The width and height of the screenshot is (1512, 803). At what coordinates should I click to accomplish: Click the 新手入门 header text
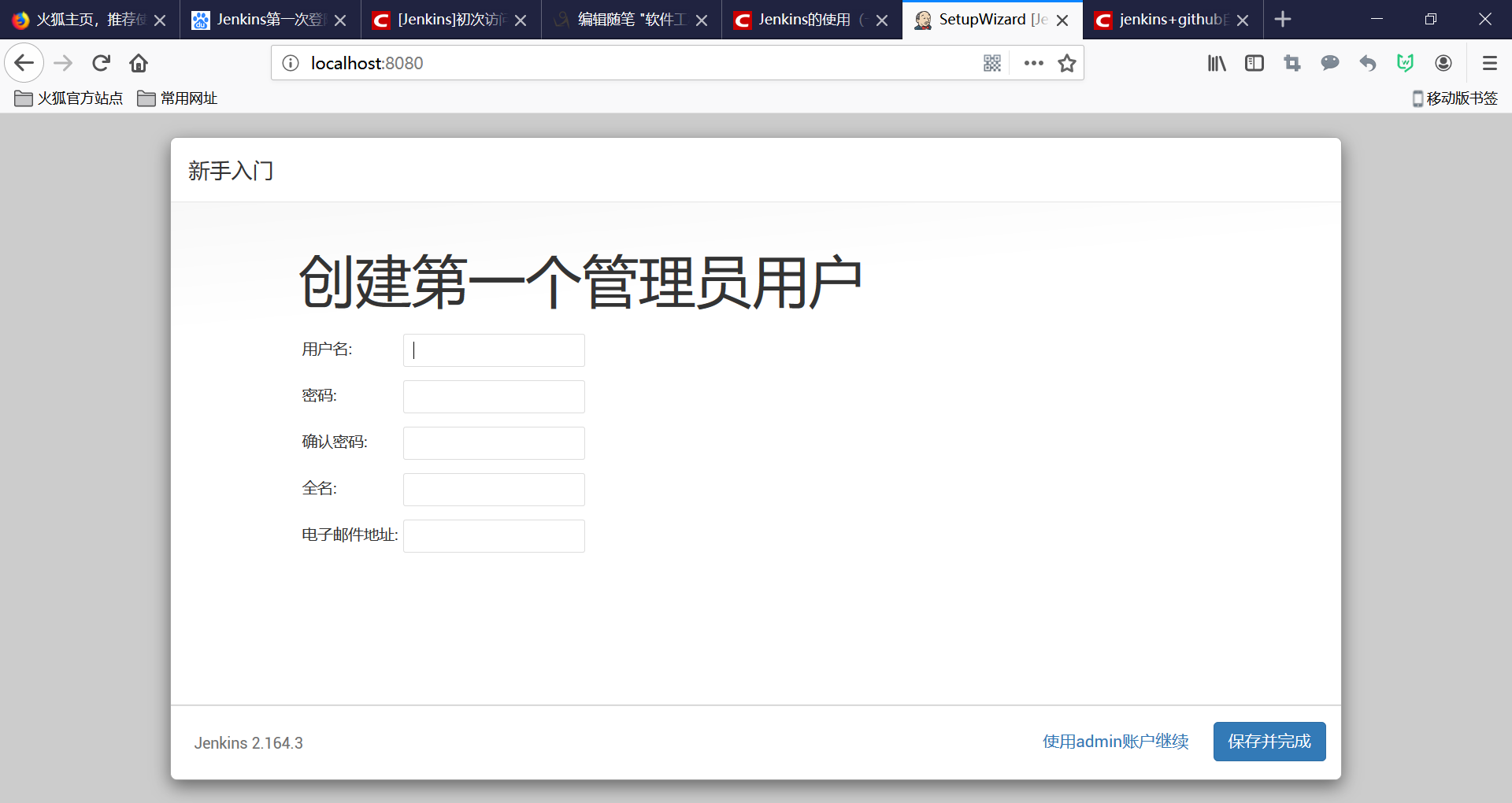point(231,171)
